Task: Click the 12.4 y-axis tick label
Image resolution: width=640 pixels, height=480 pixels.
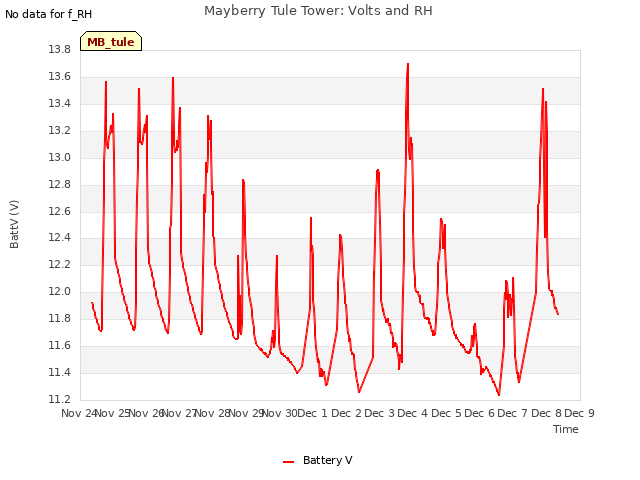Action: pos(60,238)
